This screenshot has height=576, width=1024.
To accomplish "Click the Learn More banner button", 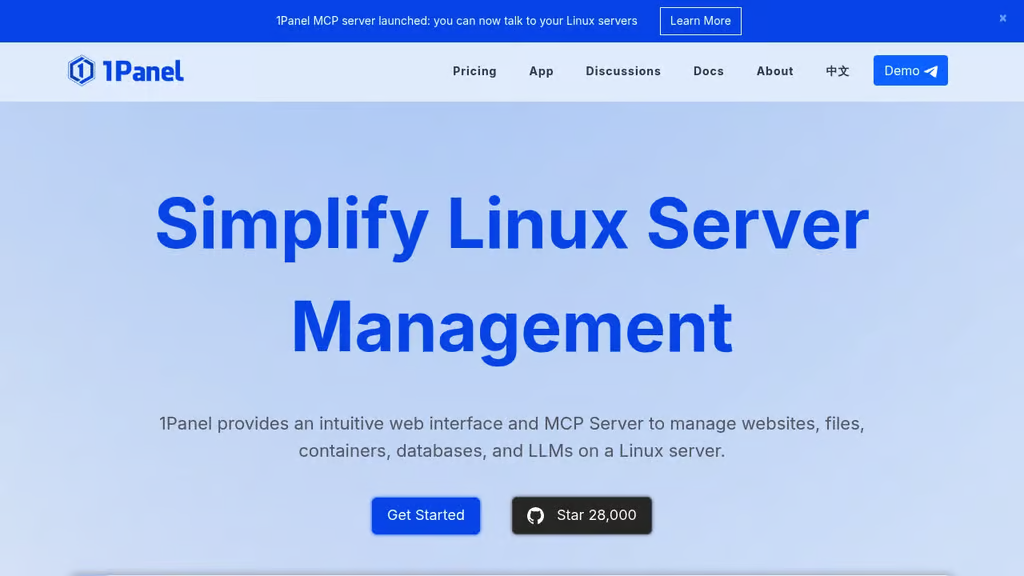I will click(x=700, y=21).
